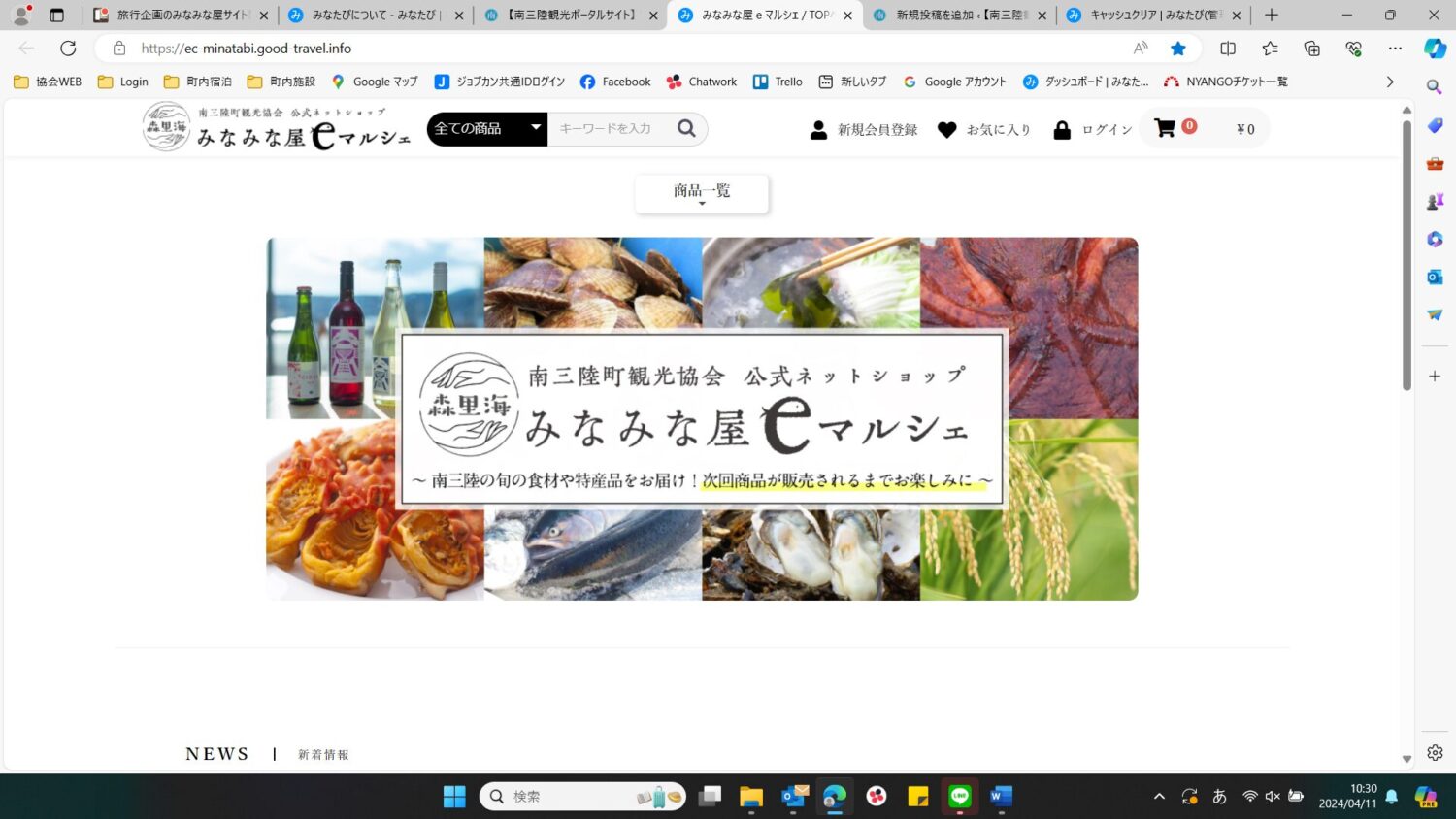Viewport: 1456px width, 819px height.
Task: Expand the bookmarks bar overflow chevron
Action: (1390, 82)
